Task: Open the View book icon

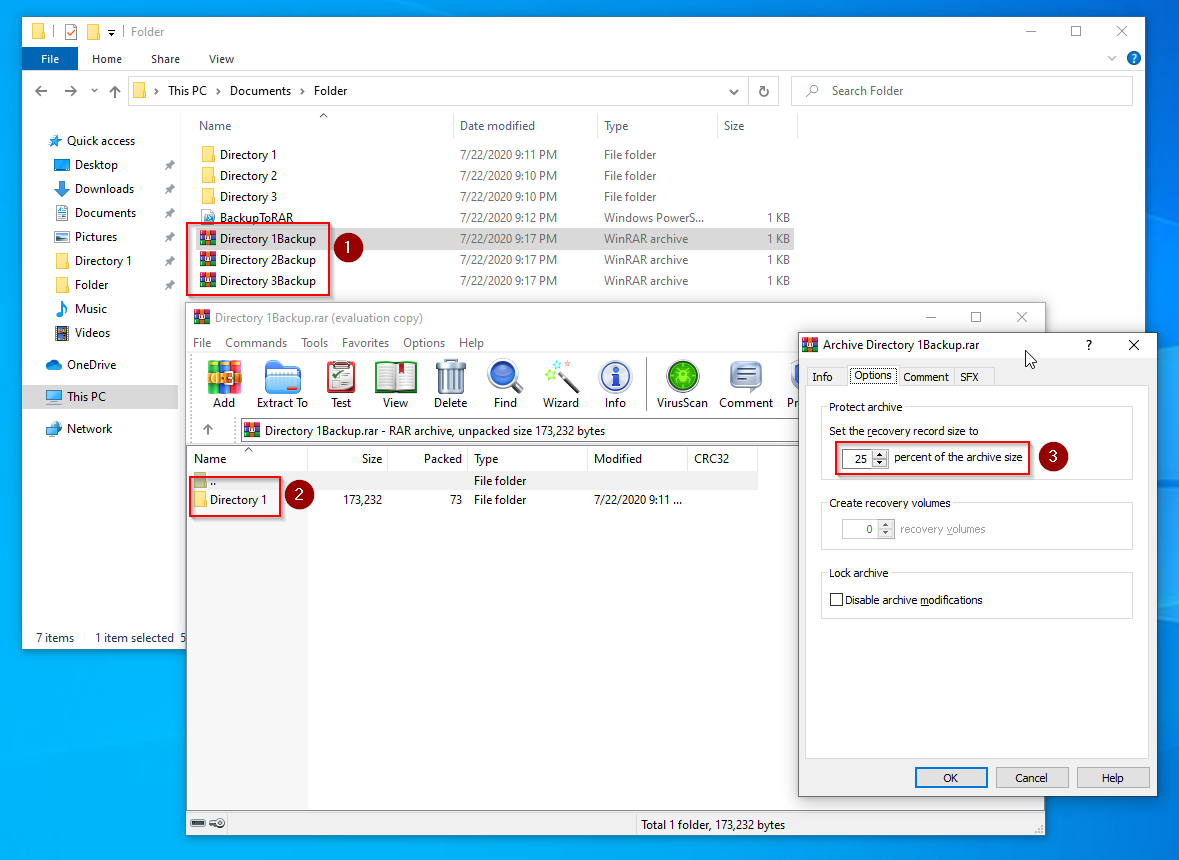Action: click(395, 384)
